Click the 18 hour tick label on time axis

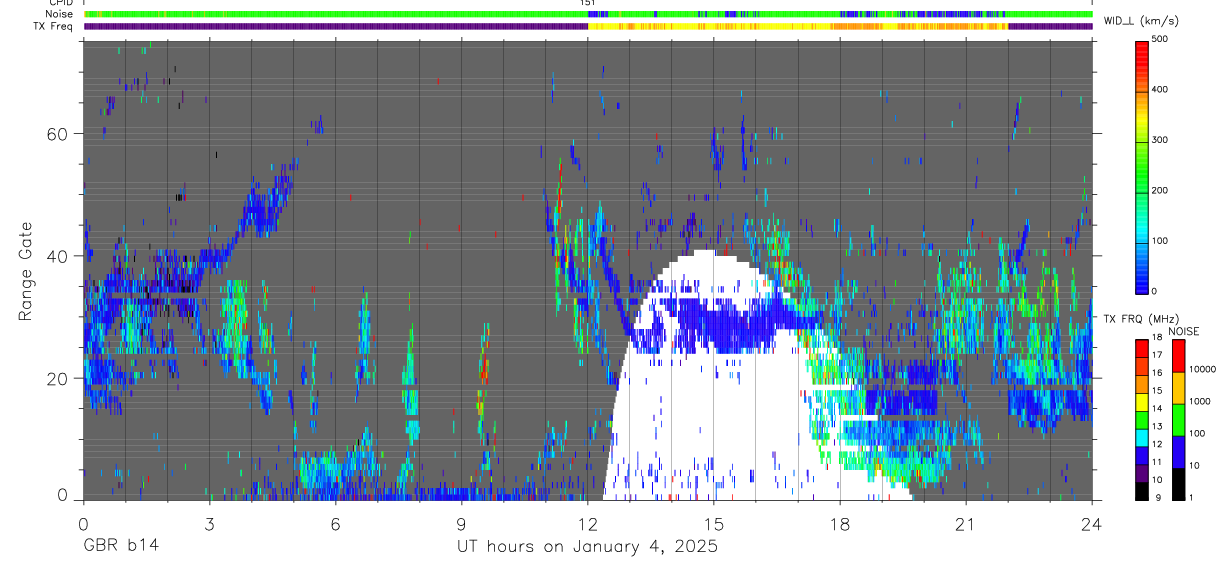(840, 524)
